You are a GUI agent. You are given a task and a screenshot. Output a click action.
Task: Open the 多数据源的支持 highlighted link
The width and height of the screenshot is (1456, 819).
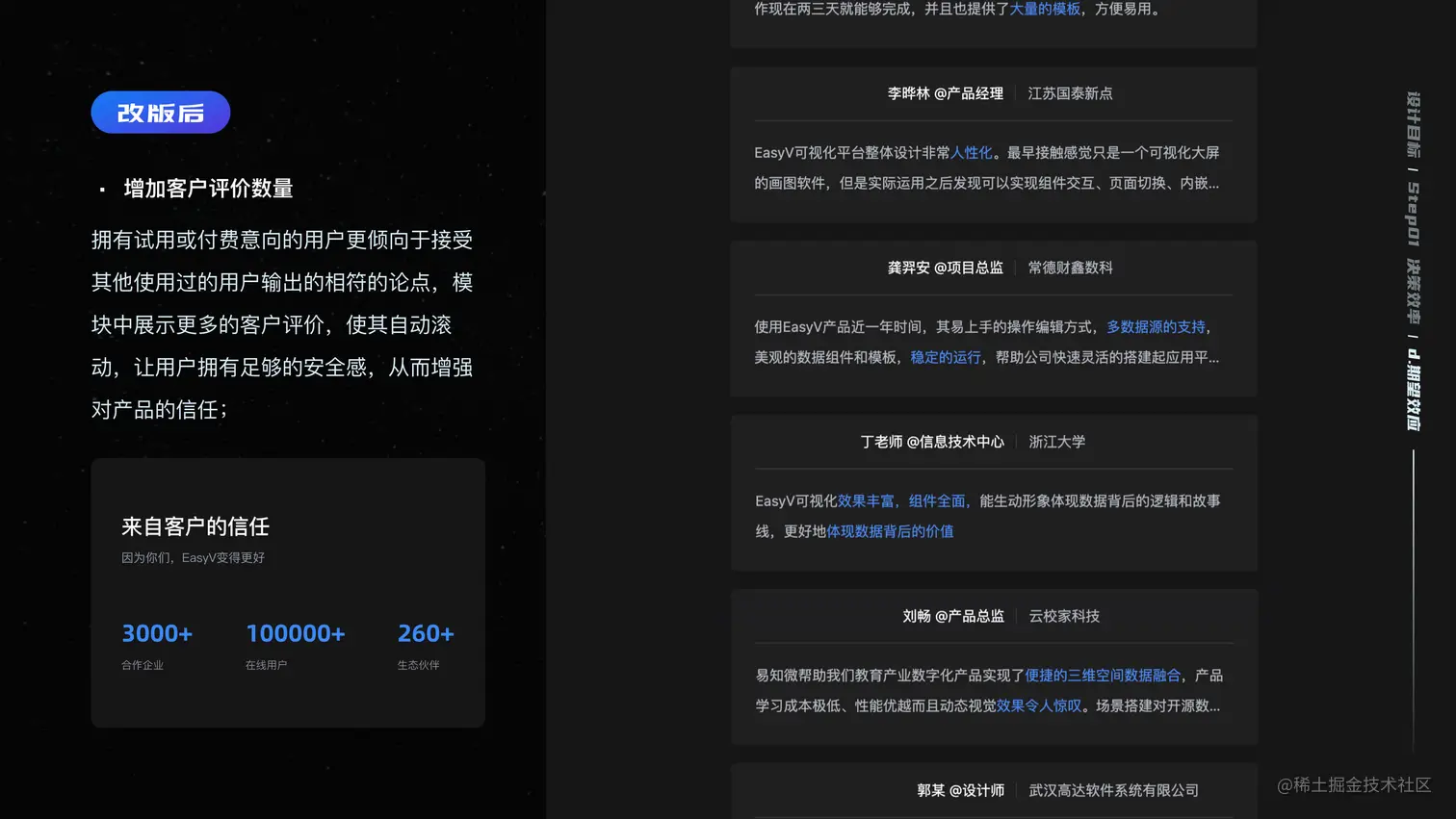(x=1156, y=327)
